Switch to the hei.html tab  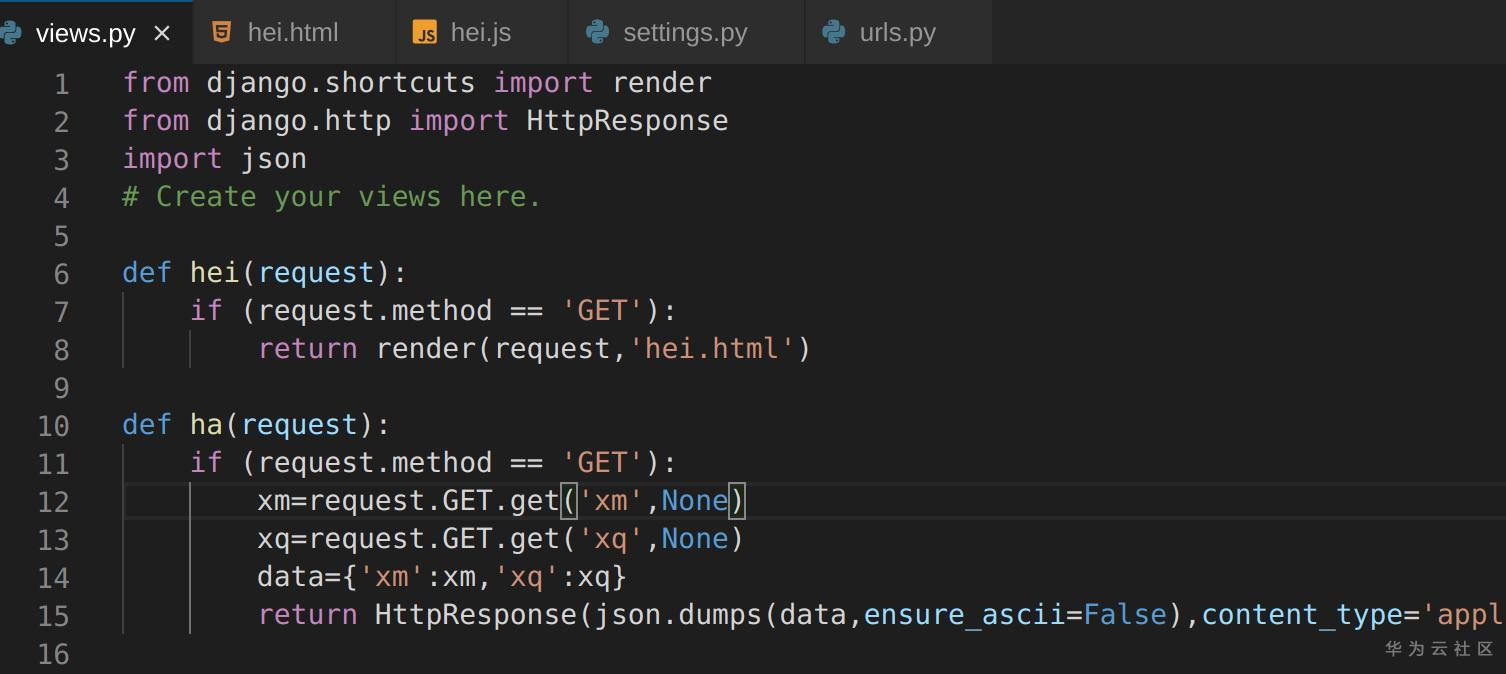(292, 32)
